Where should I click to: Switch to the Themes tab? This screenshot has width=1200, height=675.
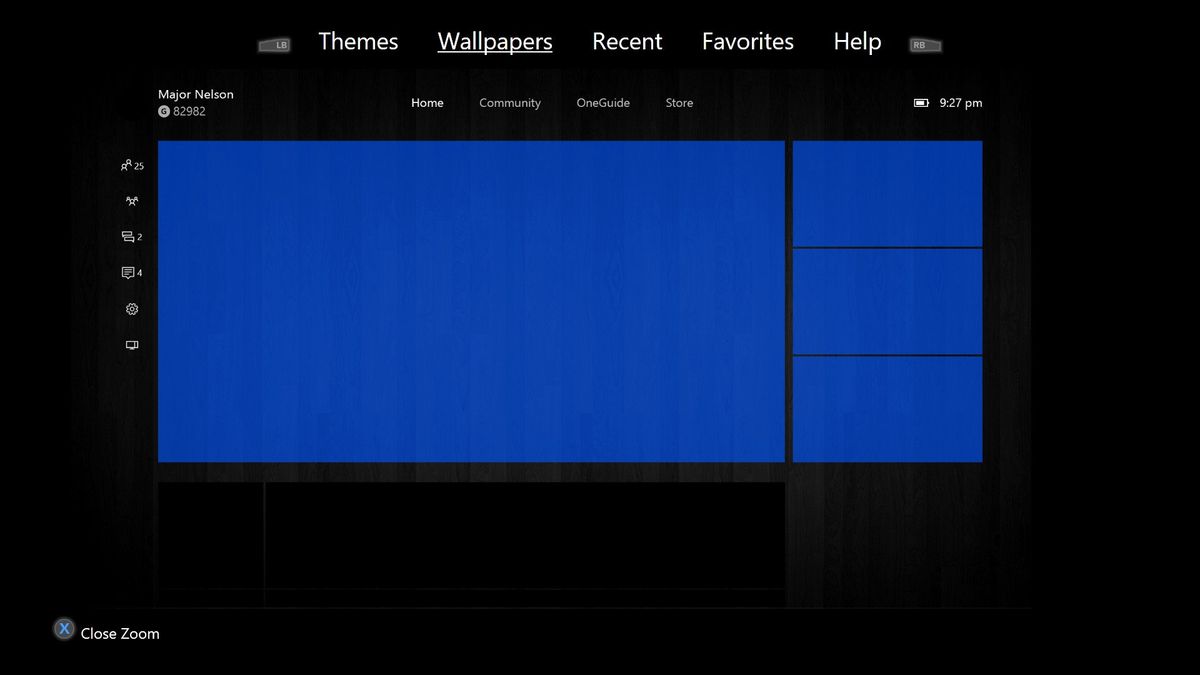[x=358, y=41]
